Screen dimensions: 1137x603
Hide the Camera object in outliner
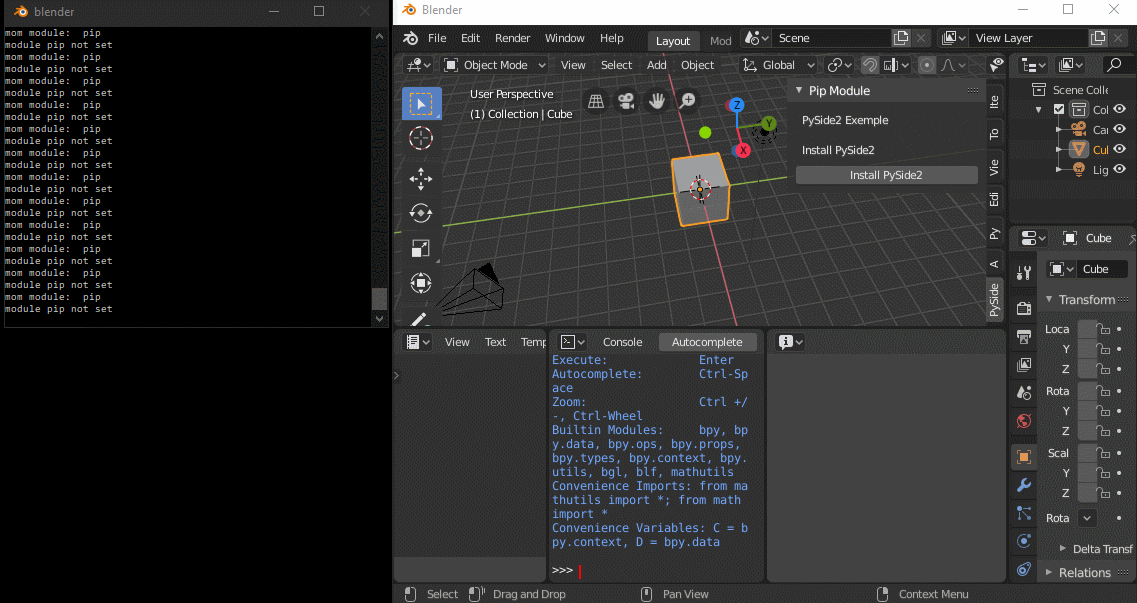pyautogui.click(x=1120, y=129)
